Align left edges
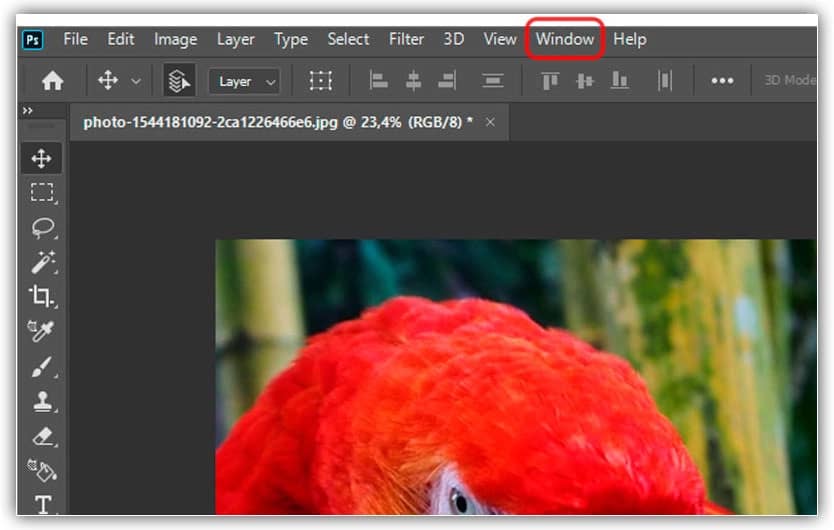Screen dimensions: 834x530 tap(379, 81)
